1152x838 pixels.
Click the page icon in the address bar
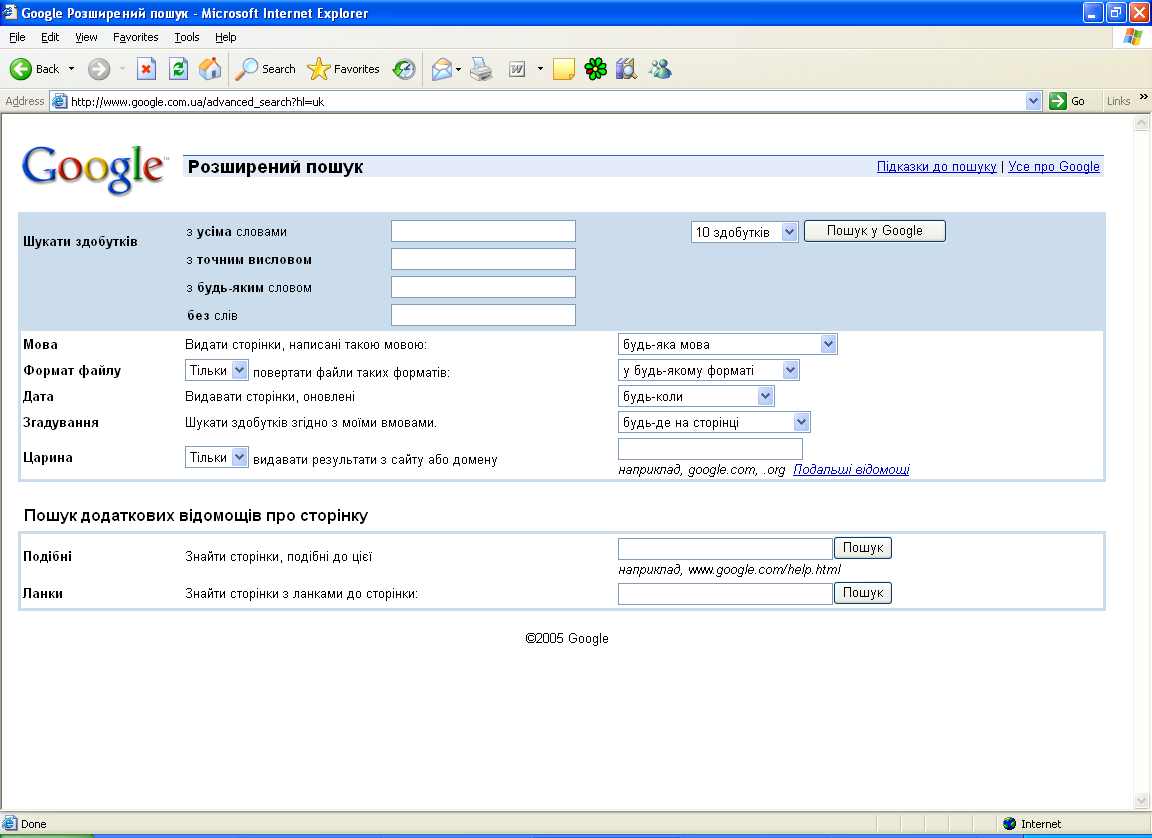point(60,101)
